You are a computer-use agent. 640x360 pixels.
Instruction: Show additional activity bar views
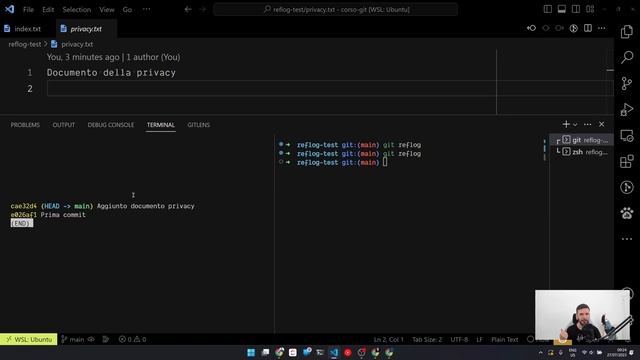coord(627,239)
